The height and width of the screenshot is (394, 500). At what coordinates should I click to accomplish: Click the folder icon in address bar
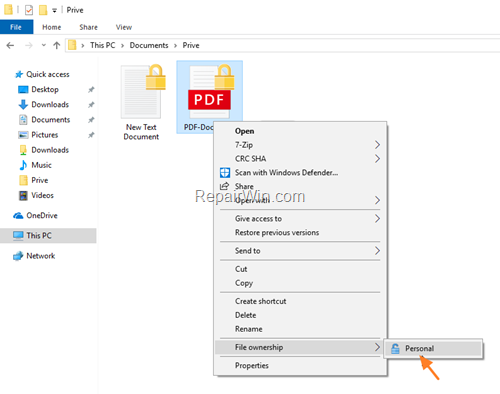(x=72, y=45)
